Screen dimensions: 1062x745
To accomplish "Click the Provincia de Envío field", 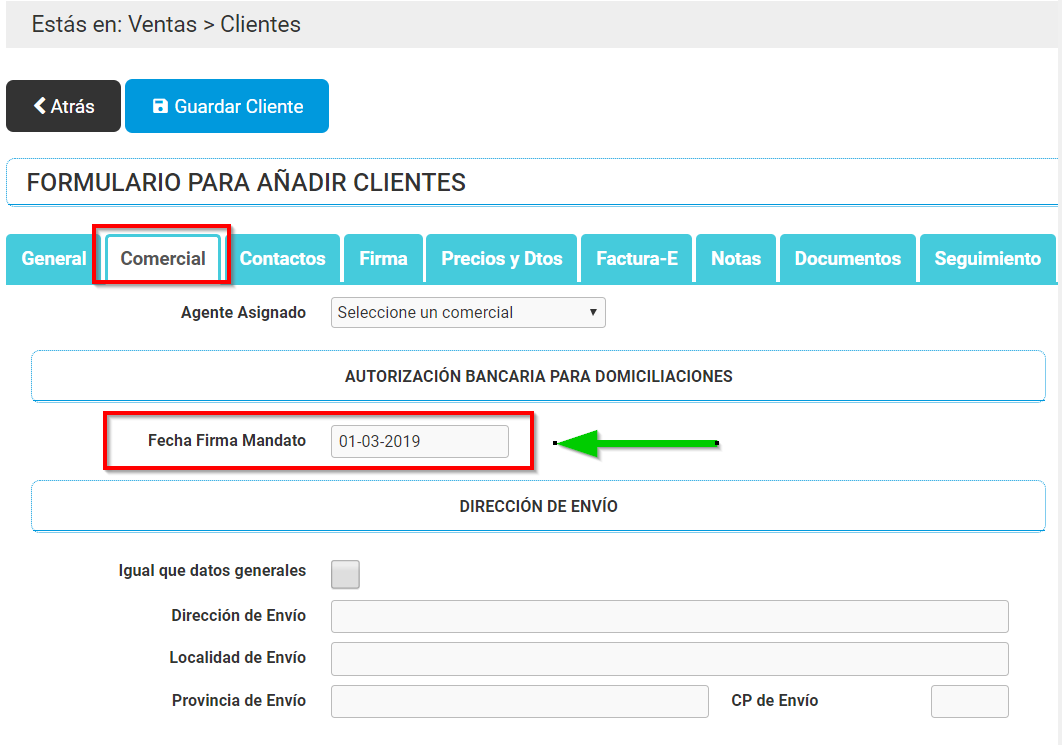I will pos(519,701).
